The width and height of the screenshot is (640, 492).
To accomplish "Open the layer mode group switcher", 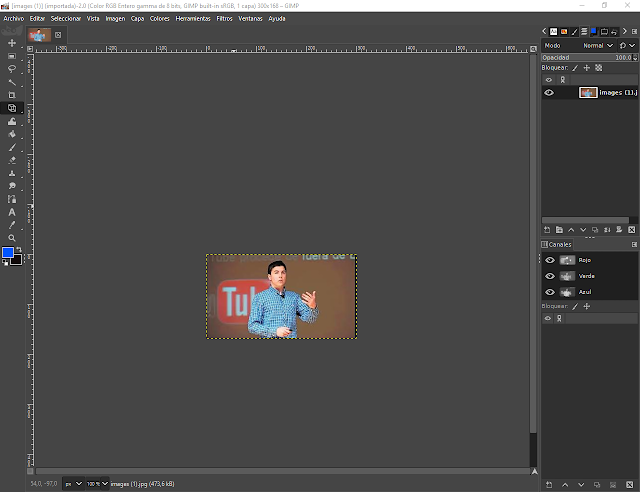I will tap(627, 46).
